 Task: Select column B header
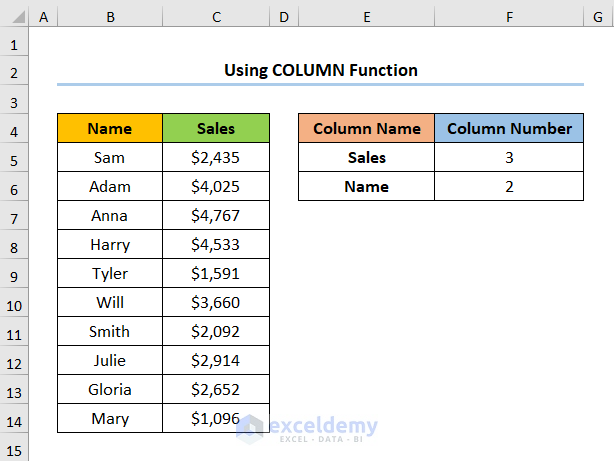[x=109, y=18]
